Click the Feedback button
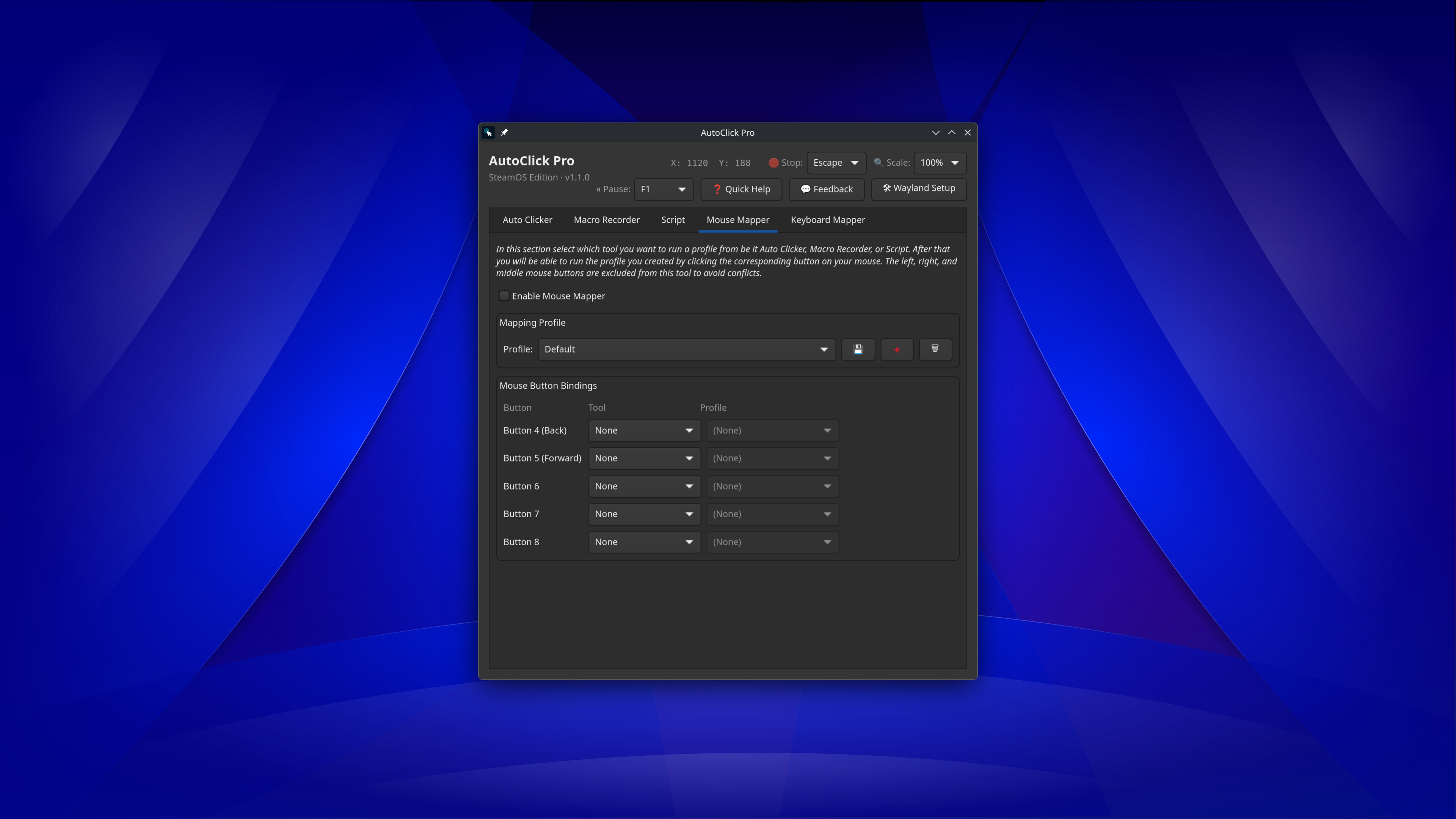 click(826, 189)
